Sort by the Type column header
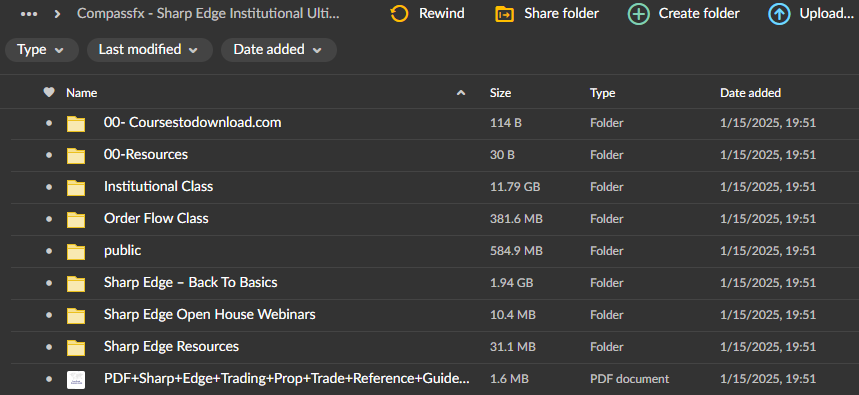859x395 pixels. click(x=603, y=93)
